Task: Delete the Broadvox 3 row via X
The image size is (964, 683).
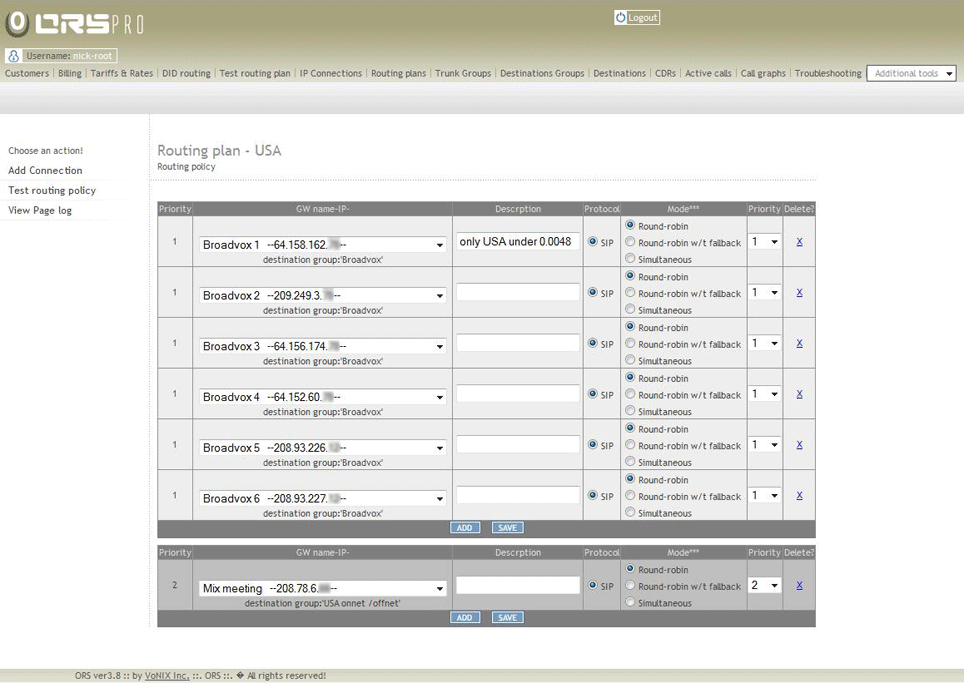Action: click(x=799, y=343)
